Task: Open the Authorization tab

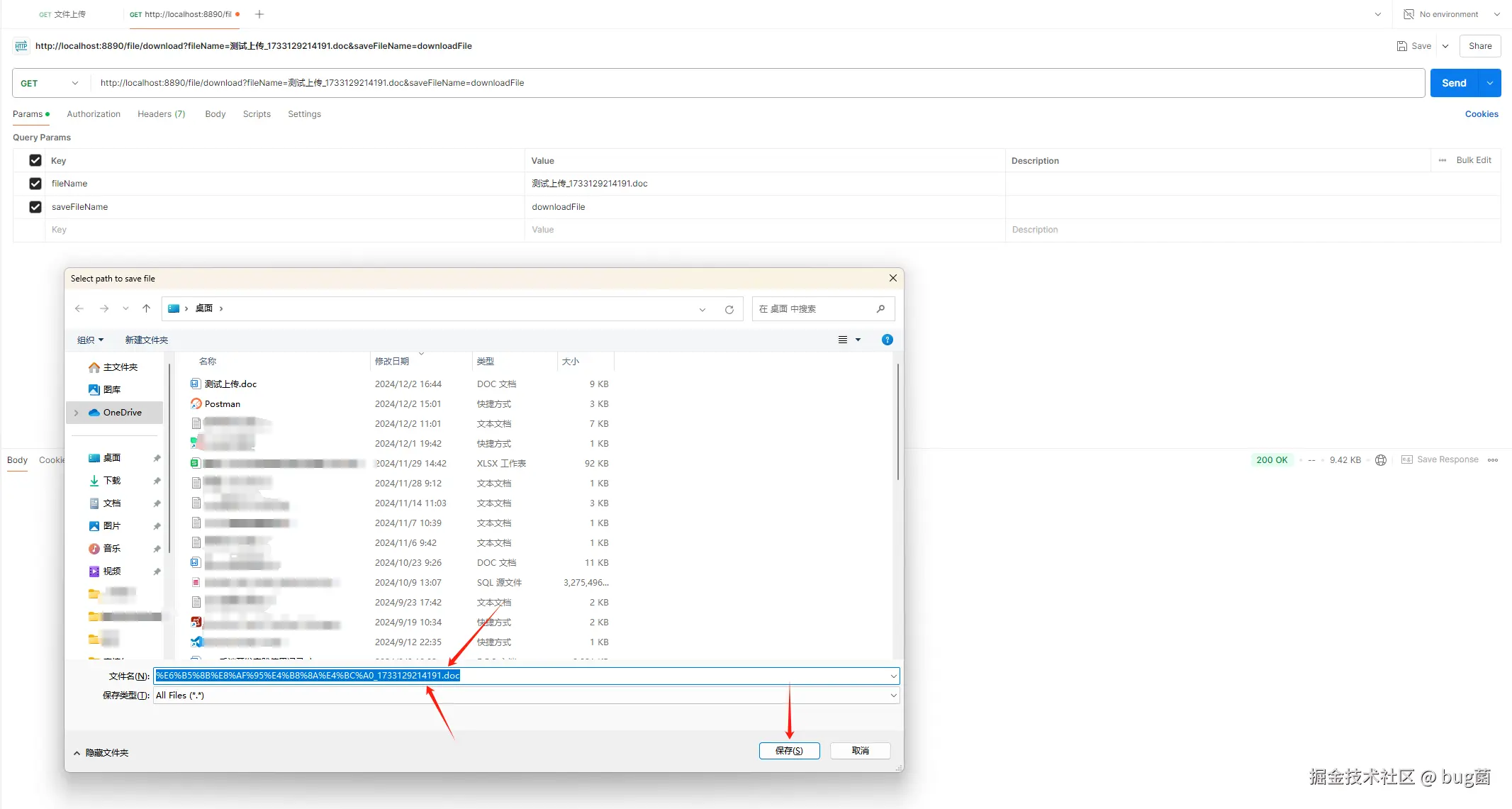Action: [94, 114]
